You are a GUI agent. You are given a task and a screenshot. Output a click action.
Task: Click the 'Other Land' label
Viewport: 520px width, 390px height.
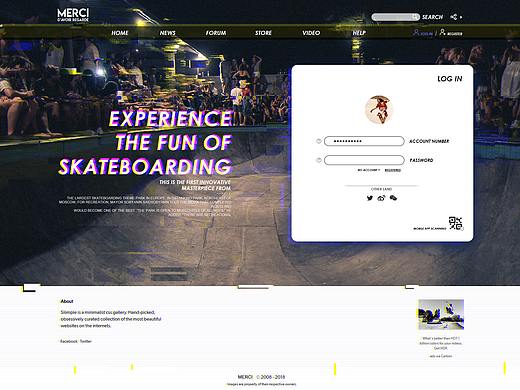381,189
